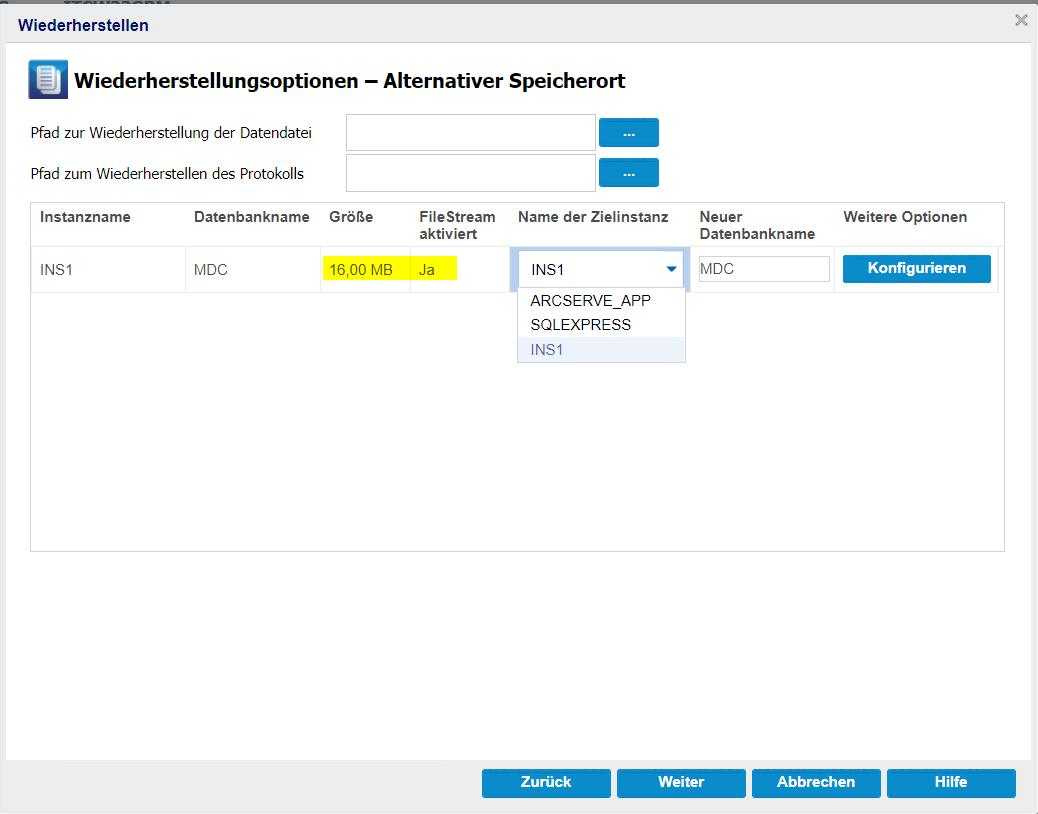Cancel the restore with Abbrechen
This screenshot has height=814, width=1038.
pyautogui.click(x=816, y=783)
